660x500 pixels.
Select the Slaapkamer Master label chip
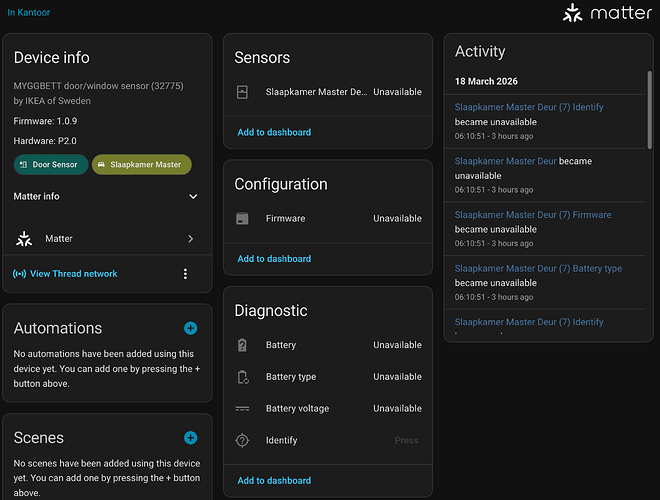click(141, 165)
